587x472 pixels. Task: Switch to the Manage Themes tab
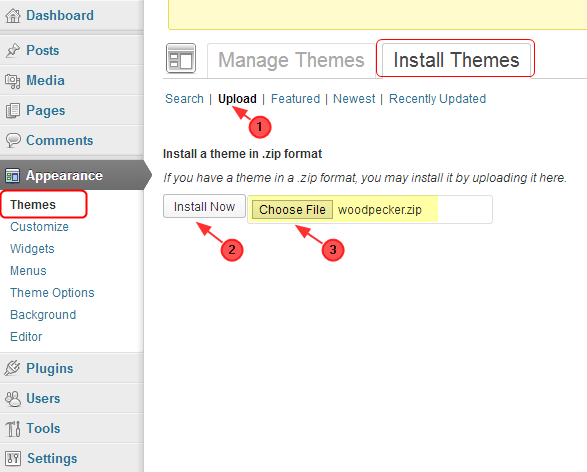coord(291,60)
